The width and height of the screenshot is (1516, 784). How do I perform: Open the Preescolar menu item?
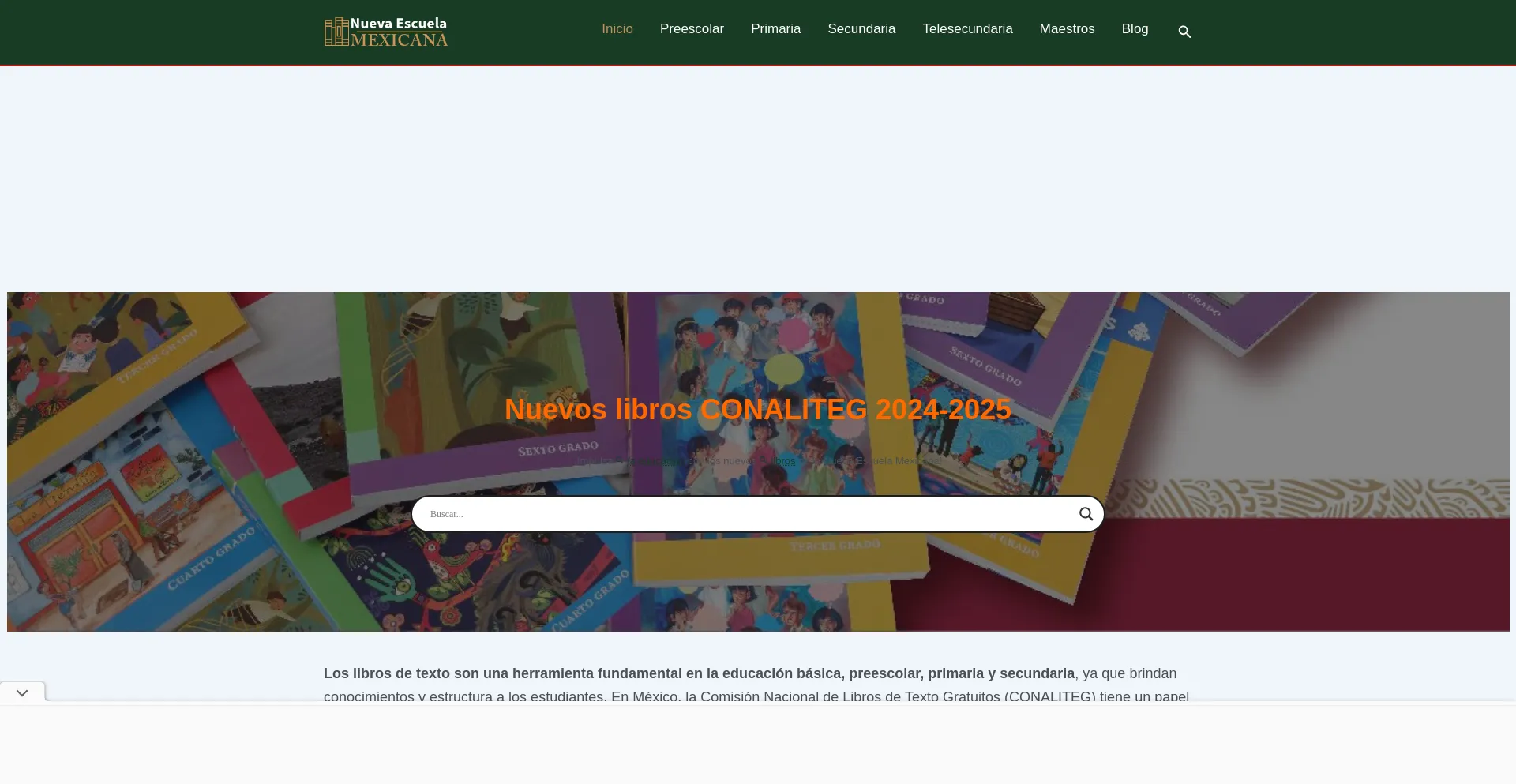click(692, 29)
